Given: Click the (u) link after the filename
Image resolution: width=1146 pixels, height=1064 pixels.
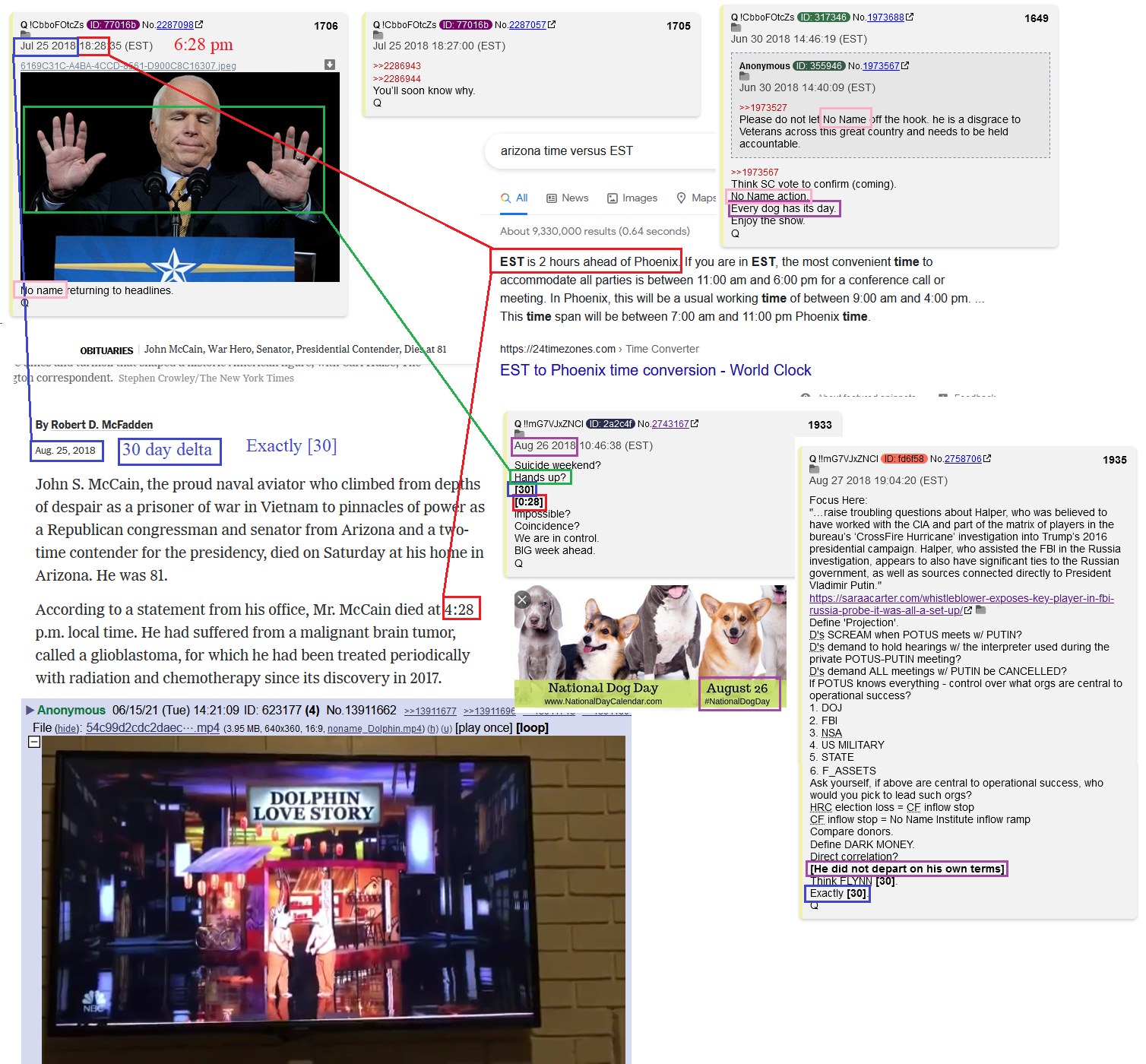Looking at the screenshot, I should (x=446, y=729).
